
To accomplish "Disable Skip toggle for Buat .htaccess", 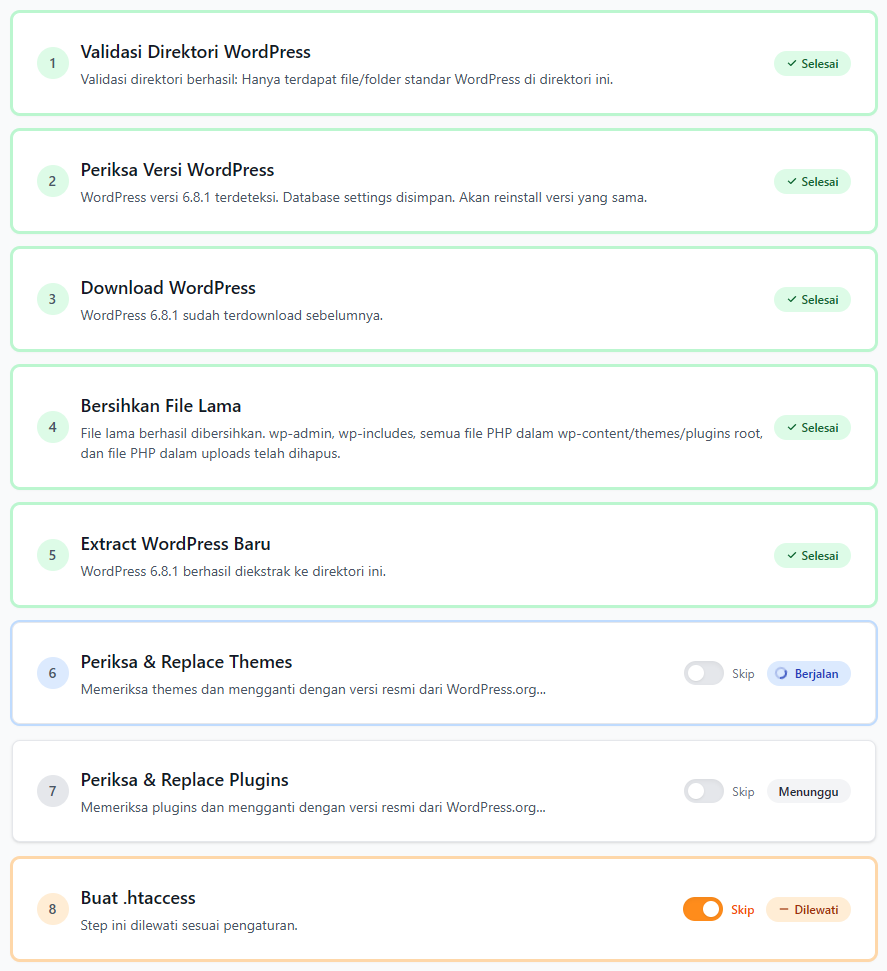I will click(x=703, y=909).
